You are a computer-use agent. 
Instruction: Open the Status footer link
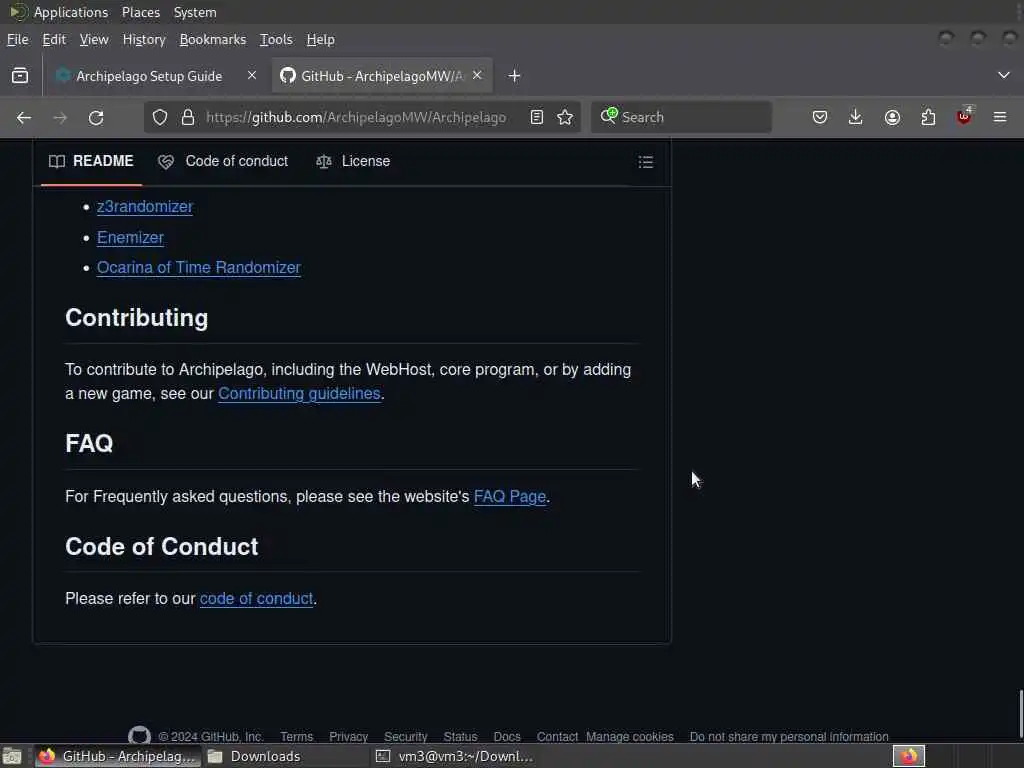(x=460, y=737)
